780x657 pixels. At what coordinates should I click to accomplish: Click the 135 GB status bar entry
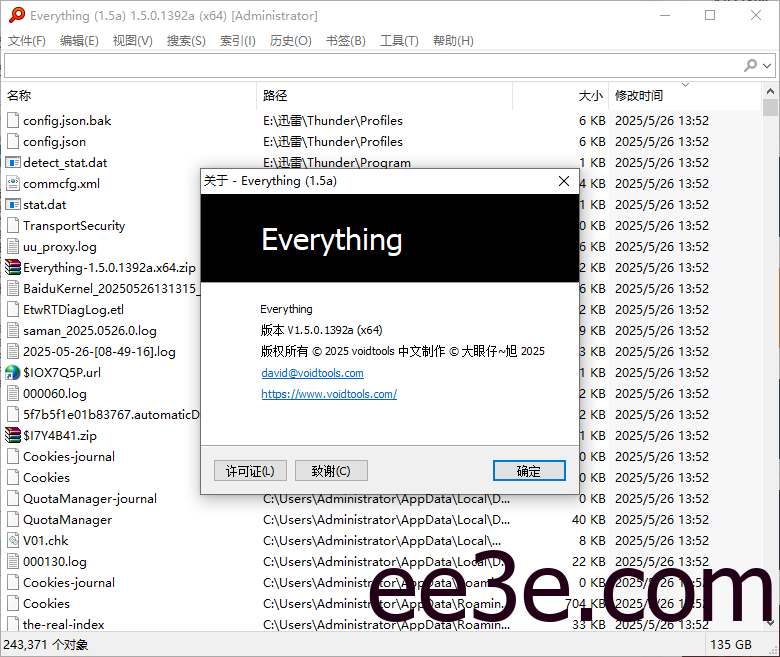pyautogui.click(x=731, y=645)
